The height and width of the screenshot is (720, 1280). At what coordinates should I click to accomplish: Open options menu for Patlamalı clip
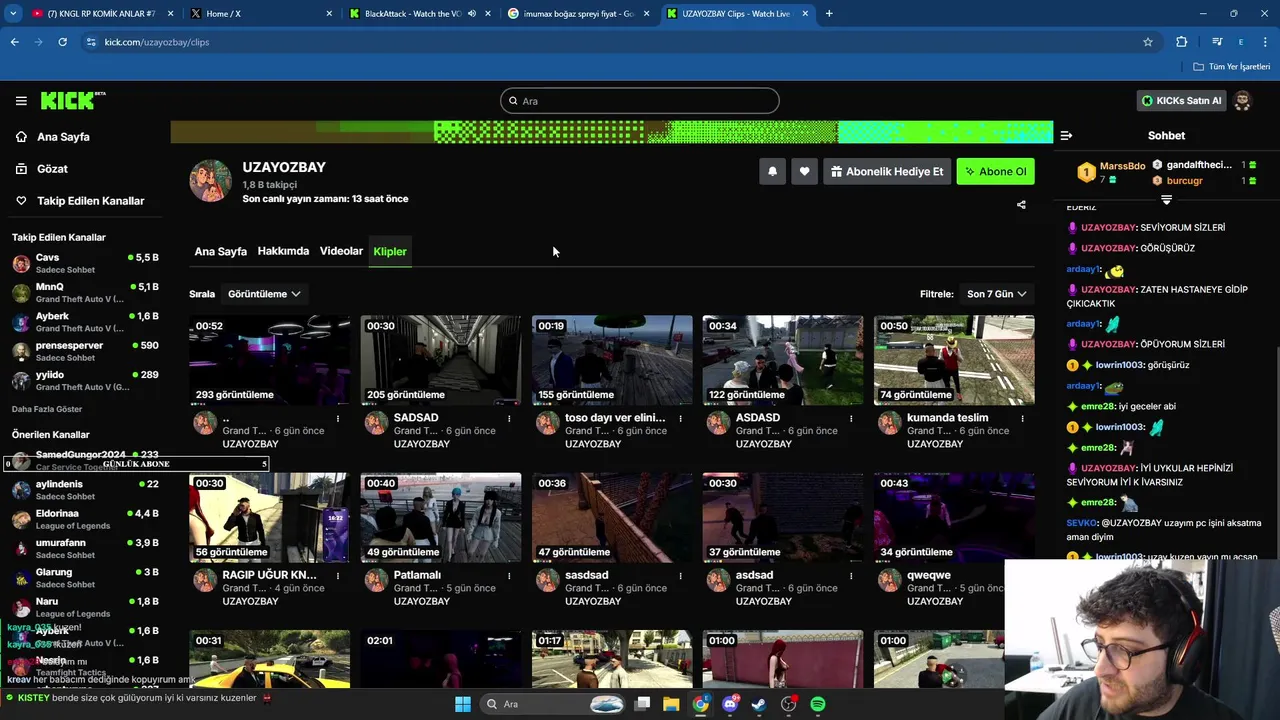tap(509, 576)
